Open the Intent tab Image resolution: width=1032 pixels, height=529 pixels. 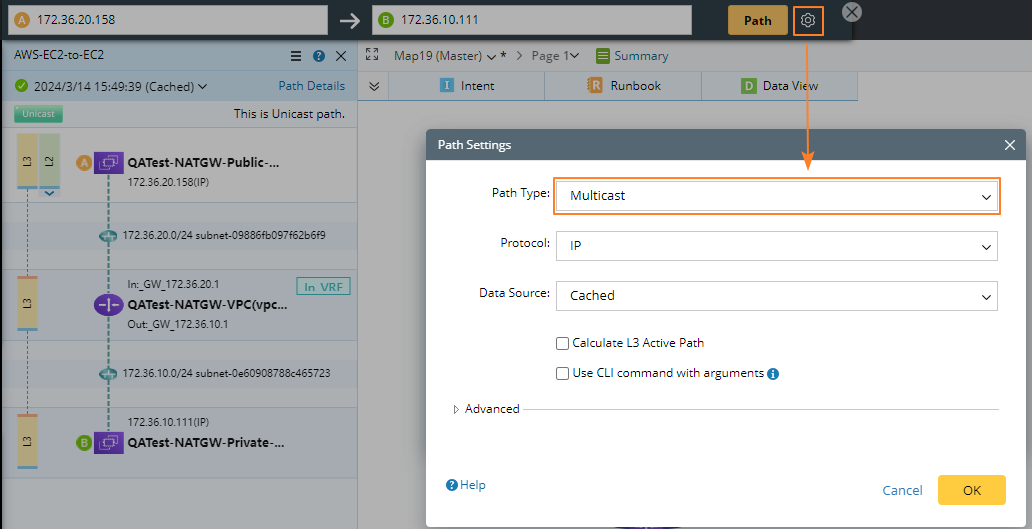[x=467, y=86]
